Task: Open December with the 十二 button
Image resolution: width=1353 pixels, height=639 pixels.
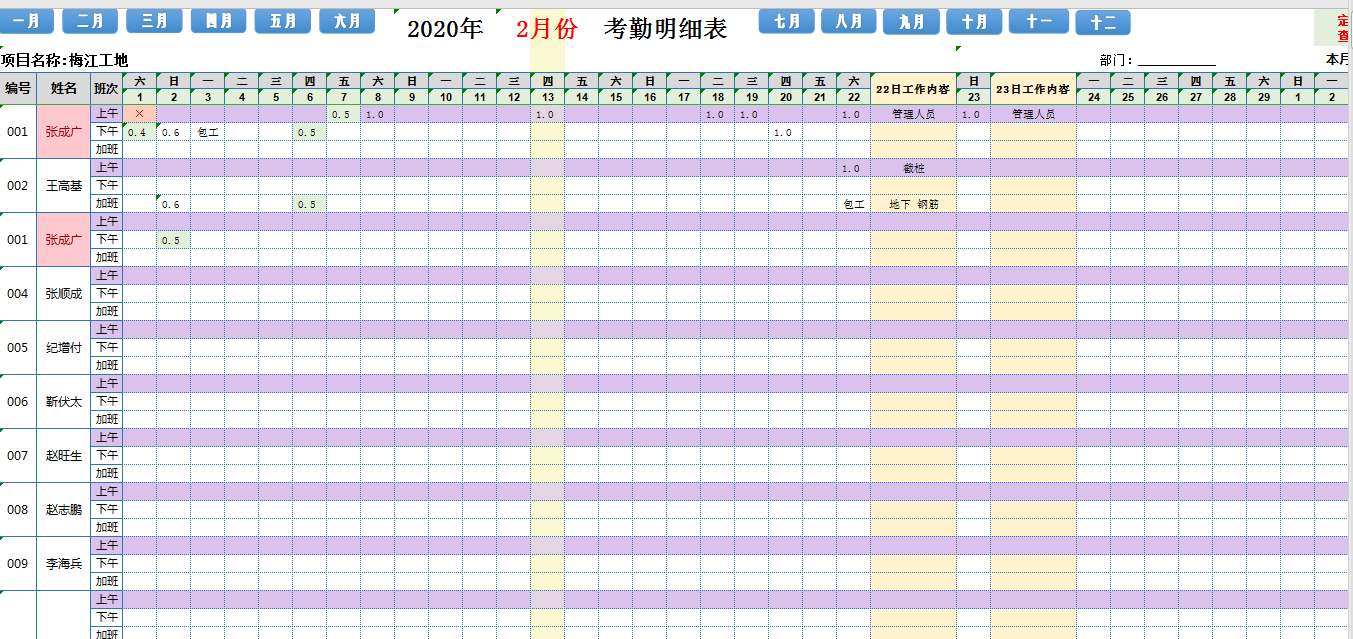Action: [1103, 20]
